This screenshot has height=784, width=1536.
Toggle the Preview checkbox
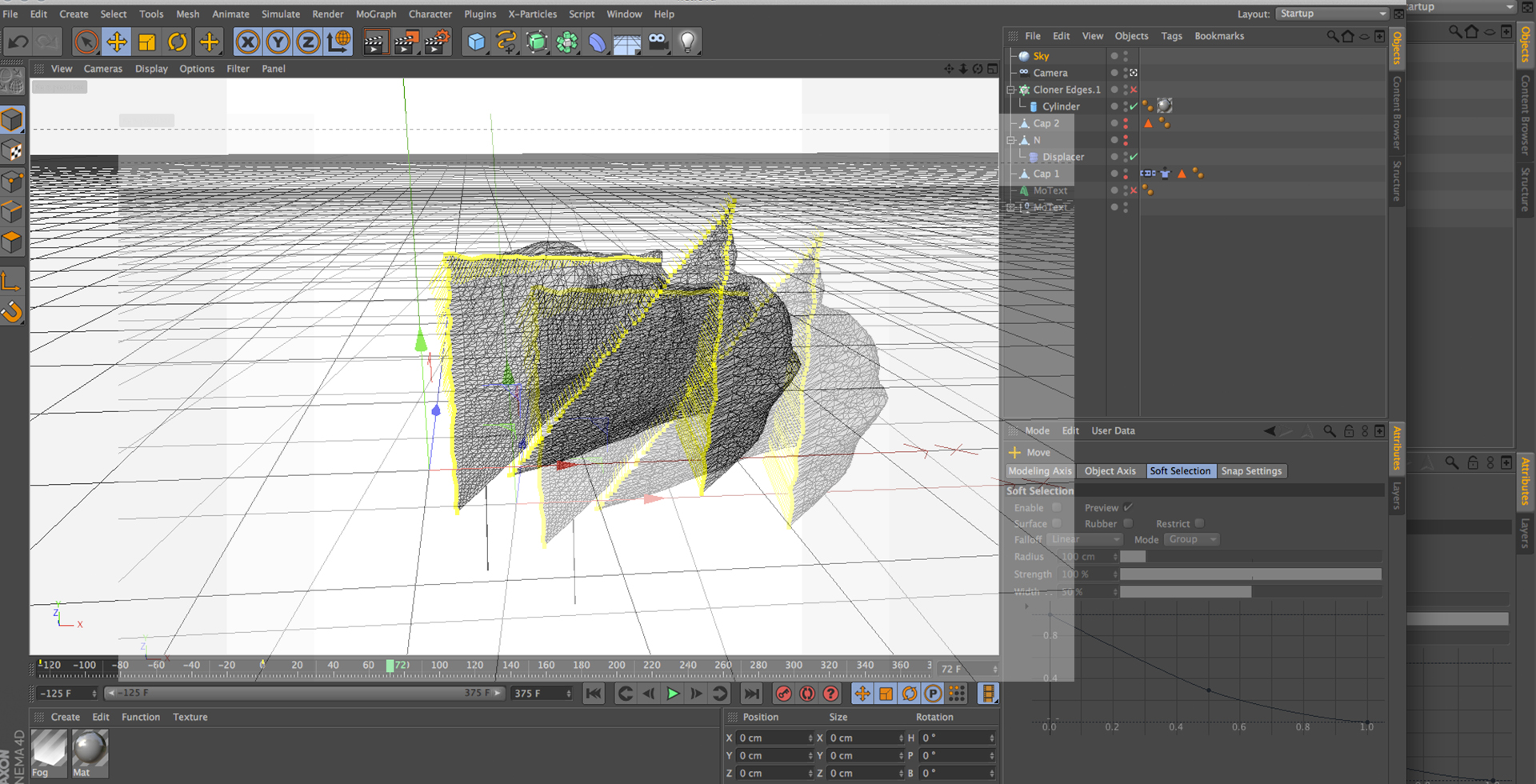(x=1128, y=508)
